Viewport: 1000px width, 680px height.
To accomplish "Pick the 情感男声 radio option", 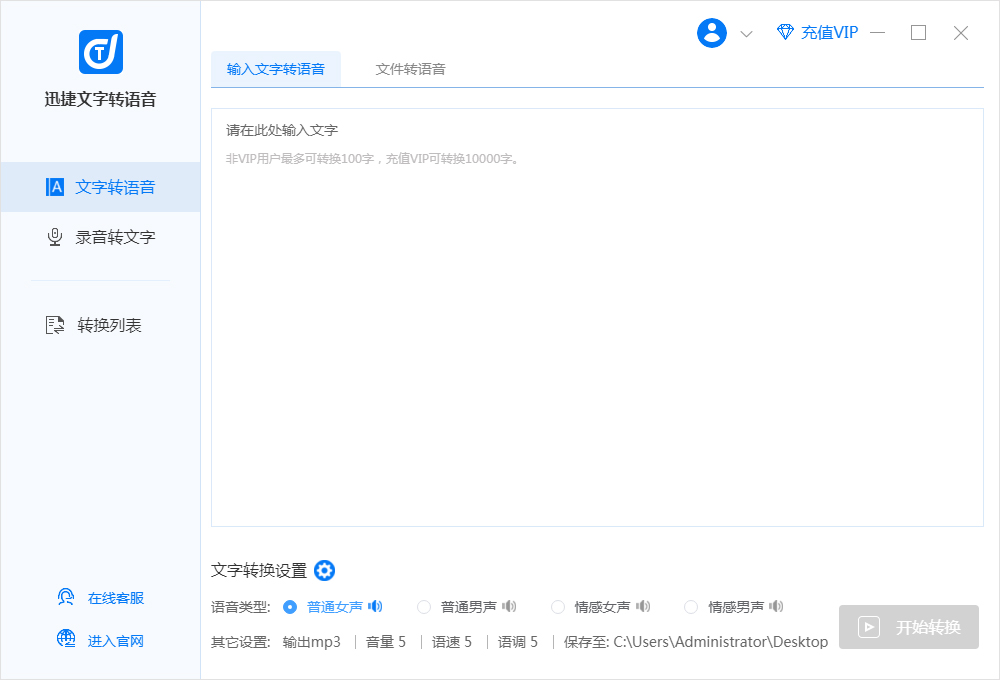I will (x=691, y=607).
